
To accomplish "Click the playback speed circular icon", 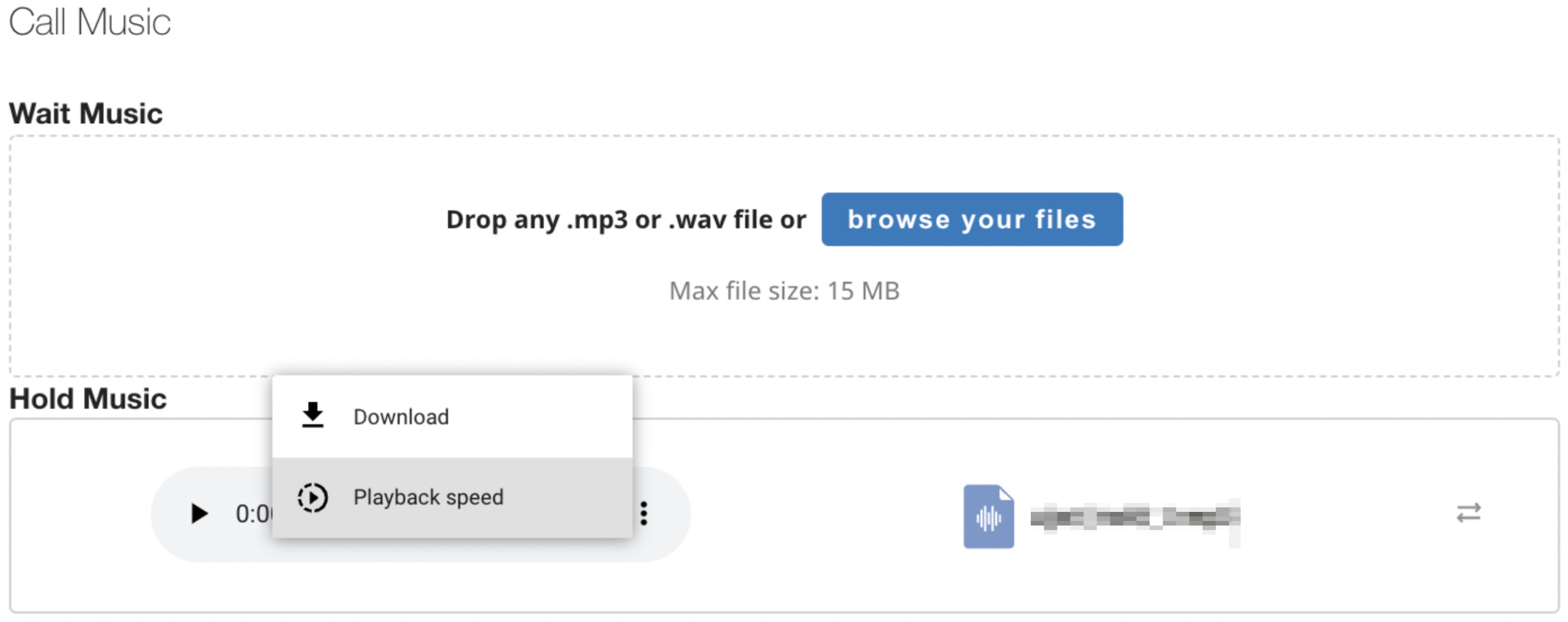I will tap(312, 497).
